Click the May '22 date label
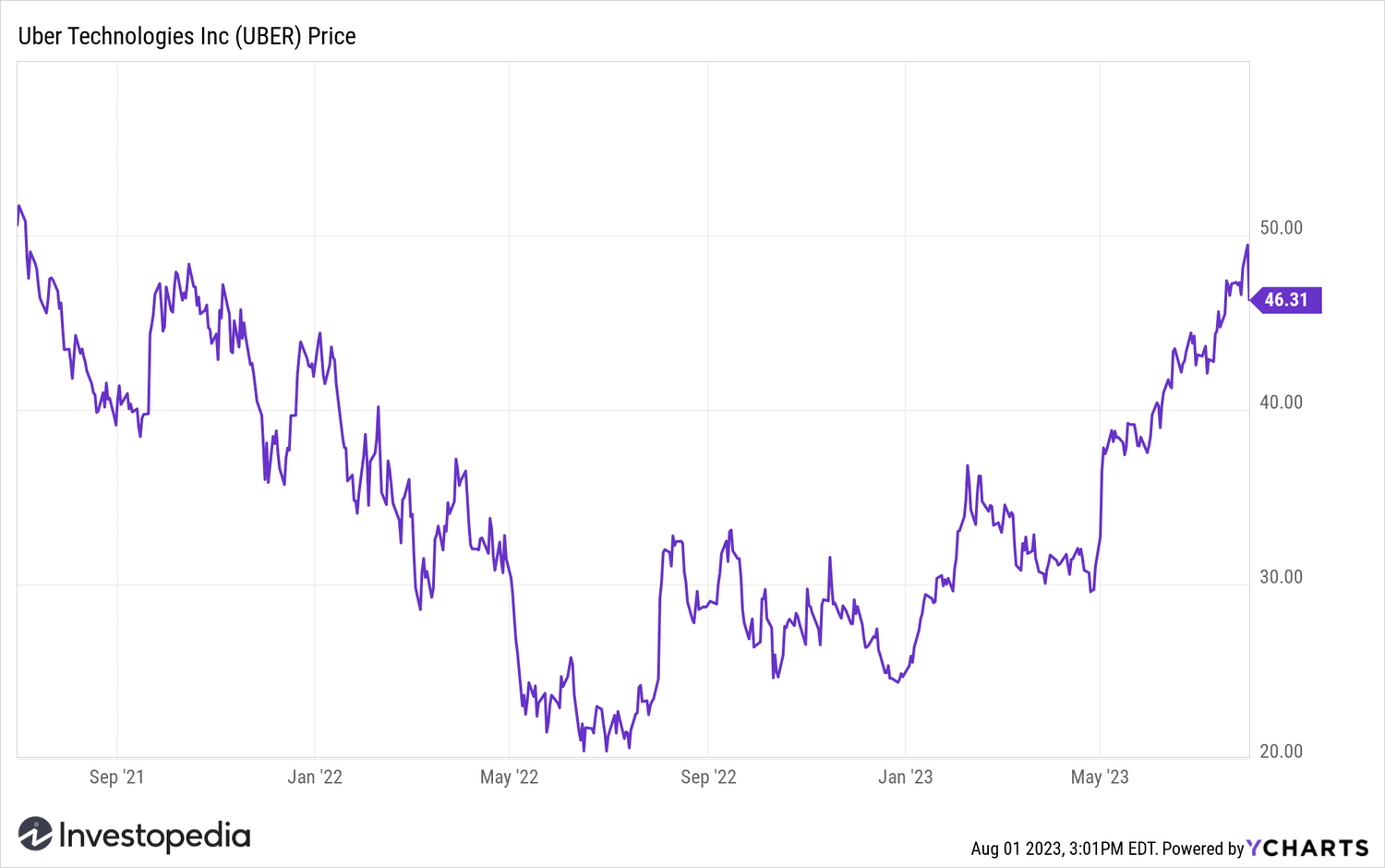 [x=509, y=777]
